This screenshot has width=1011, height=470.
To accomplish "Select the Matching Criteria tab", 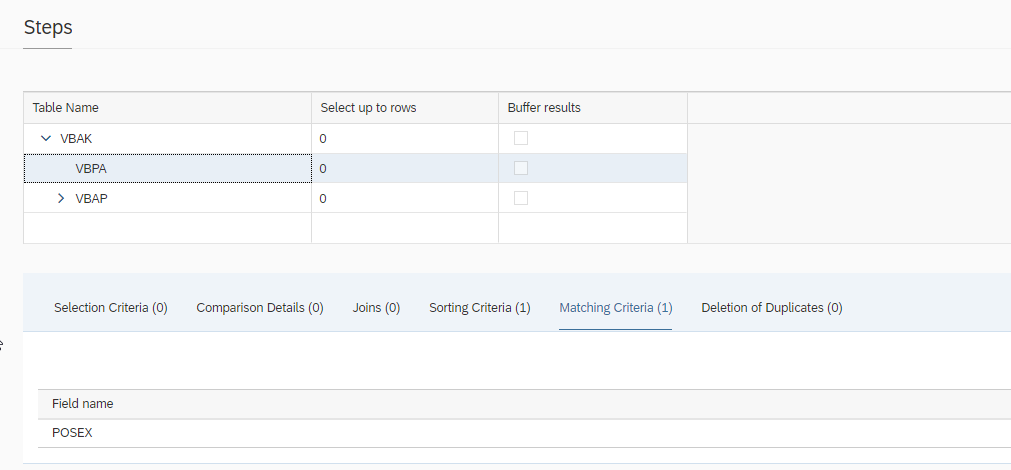I will (x=615, y=308).
